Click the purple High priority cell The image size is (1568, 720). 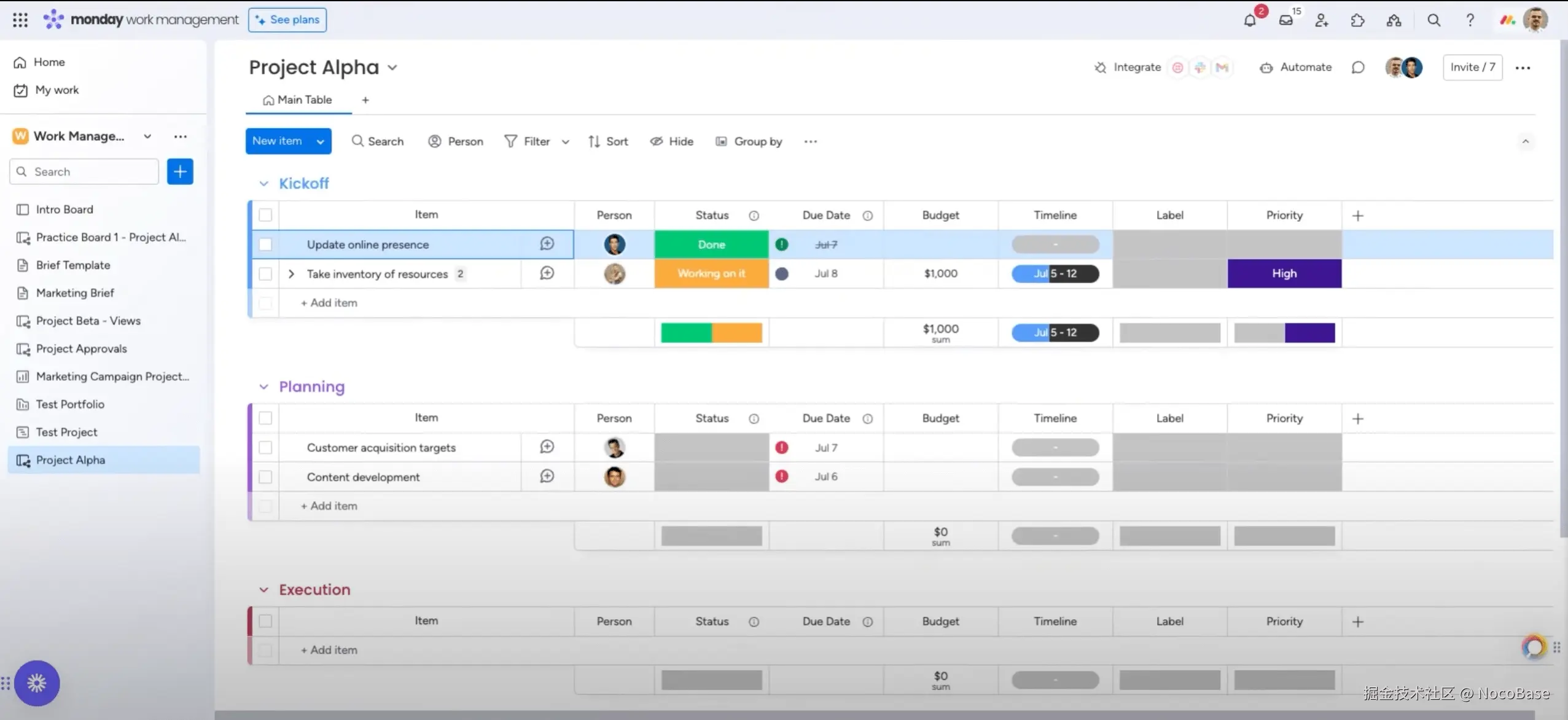[x=1284, y=273]
